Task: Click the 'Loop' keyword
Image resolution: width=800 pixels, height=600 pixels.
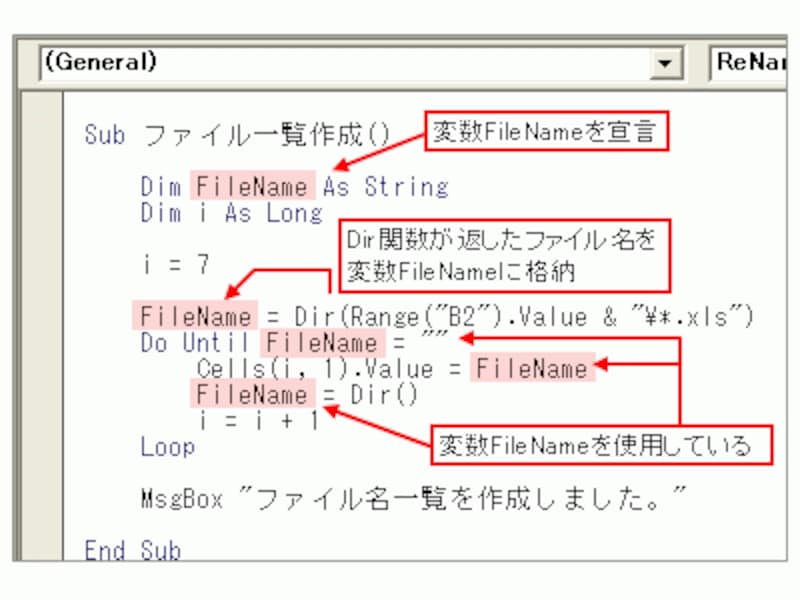Action: [x=167, y=447]
